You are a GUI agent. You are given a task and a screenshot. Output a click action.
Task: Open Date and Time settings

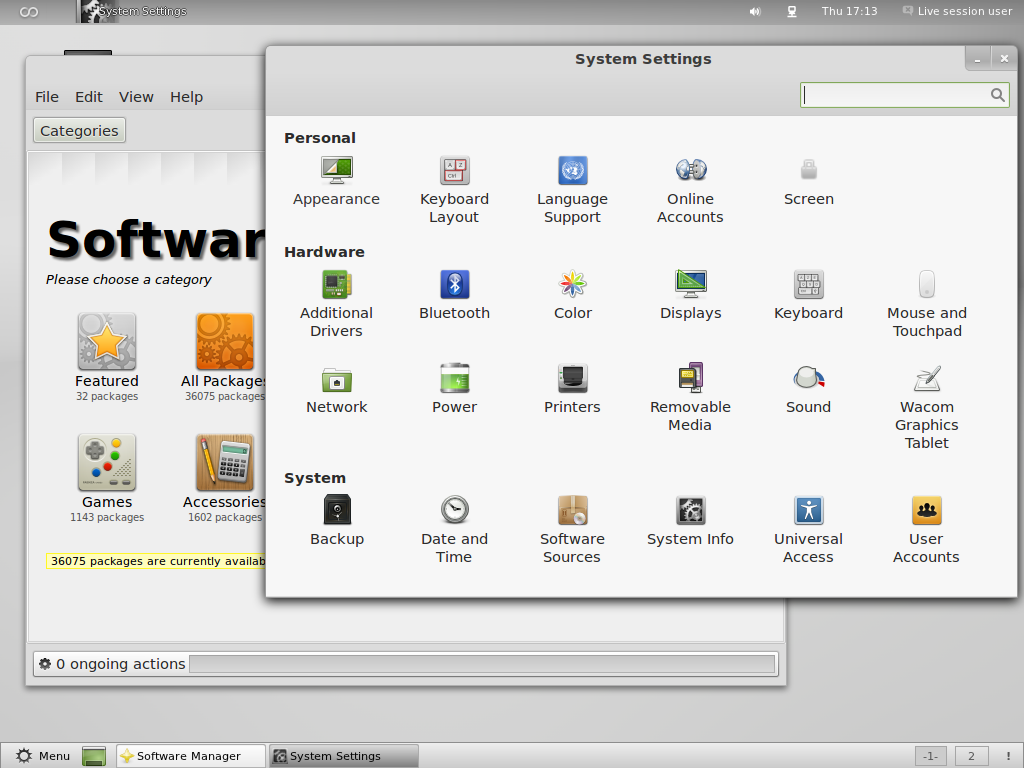(x=455, y=530)
